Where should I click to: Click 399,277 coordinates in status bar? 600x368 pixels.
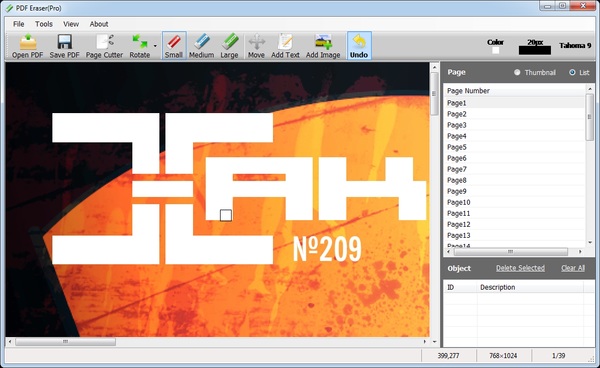(x=448, y=356)
